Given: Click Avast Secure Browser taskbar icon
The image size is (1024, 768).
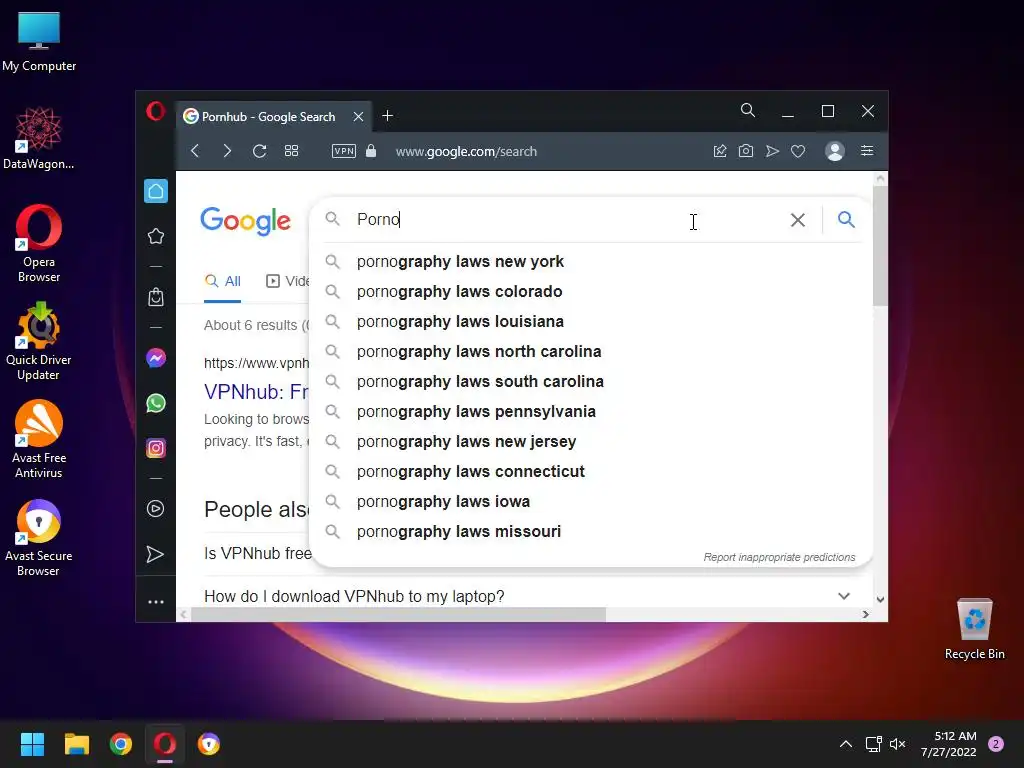Looking at the screenshot, I should [209, 744].
